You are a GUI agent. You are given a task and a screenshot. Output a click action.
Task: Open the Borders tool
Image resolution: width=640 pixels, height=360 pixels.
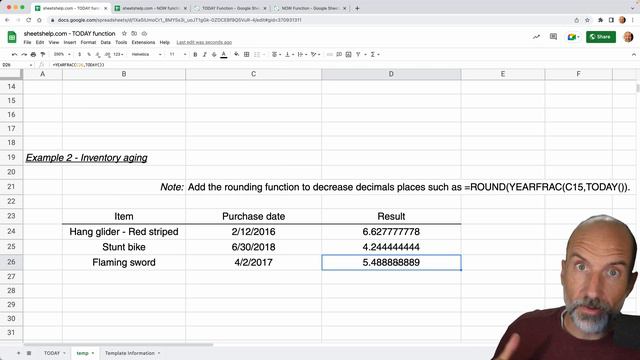tap(247, 54)
